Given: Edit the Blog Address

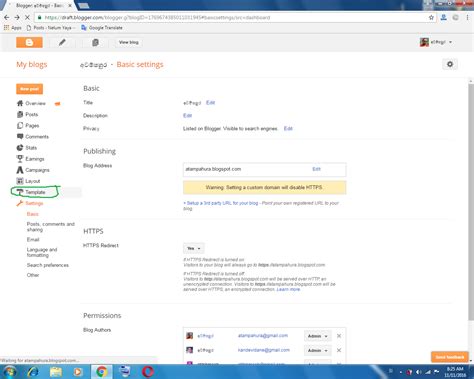Looking at the screenshot, I should point(316,169).
